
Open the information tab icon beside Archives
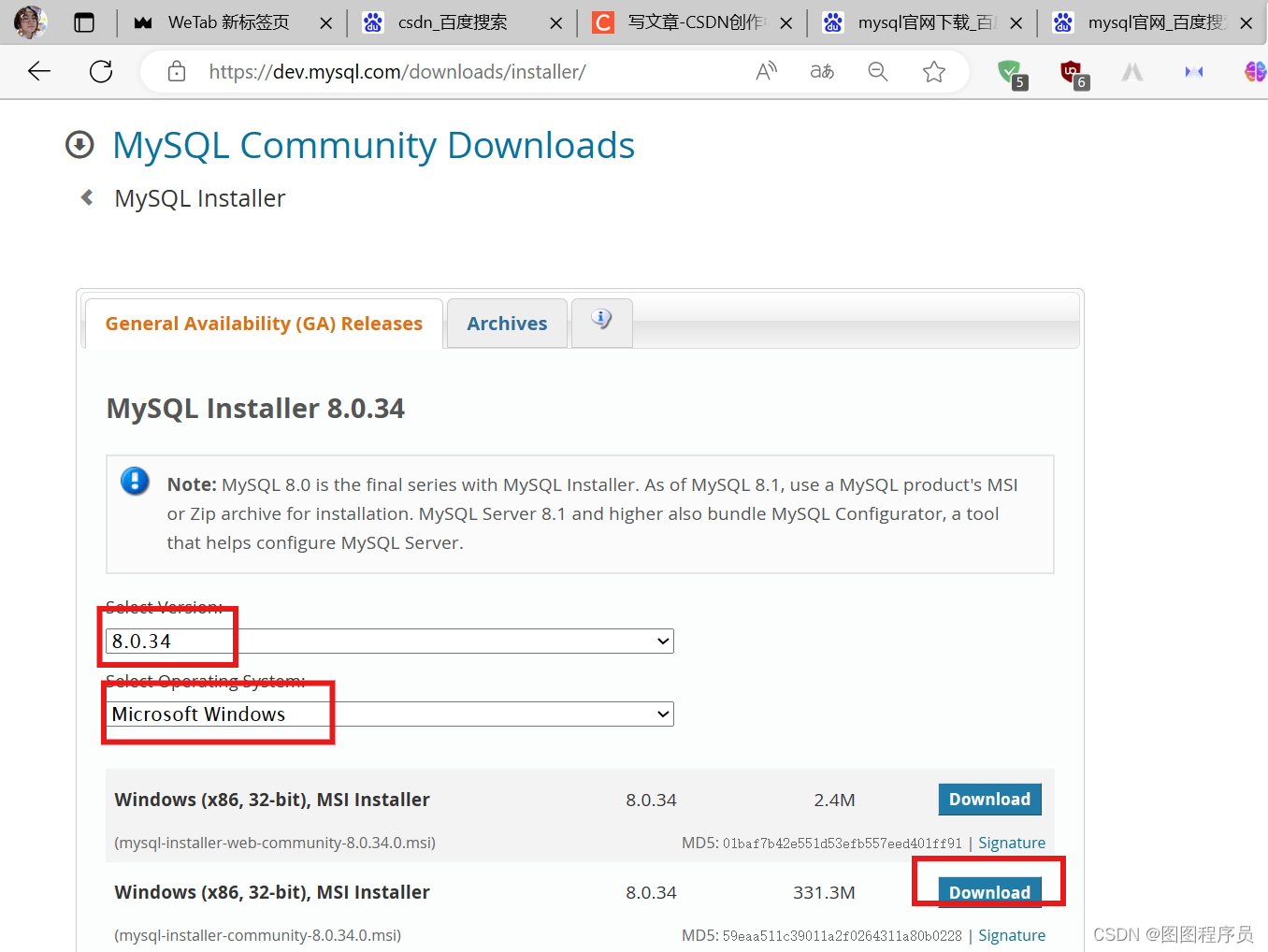[601, 320]
